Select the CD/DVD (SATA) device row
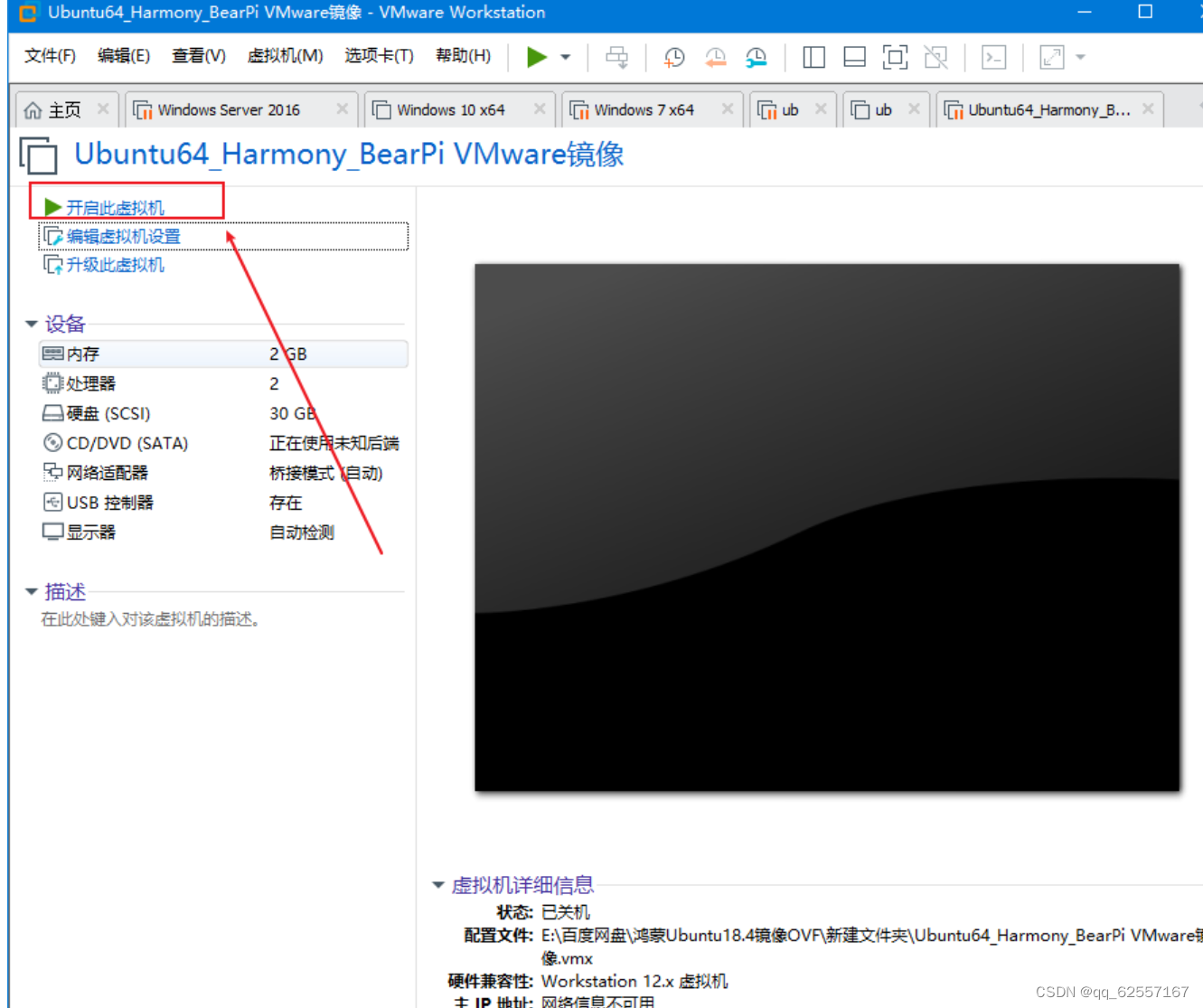The width and height of the screenshot is (1203, 1008). coord(223,443)
